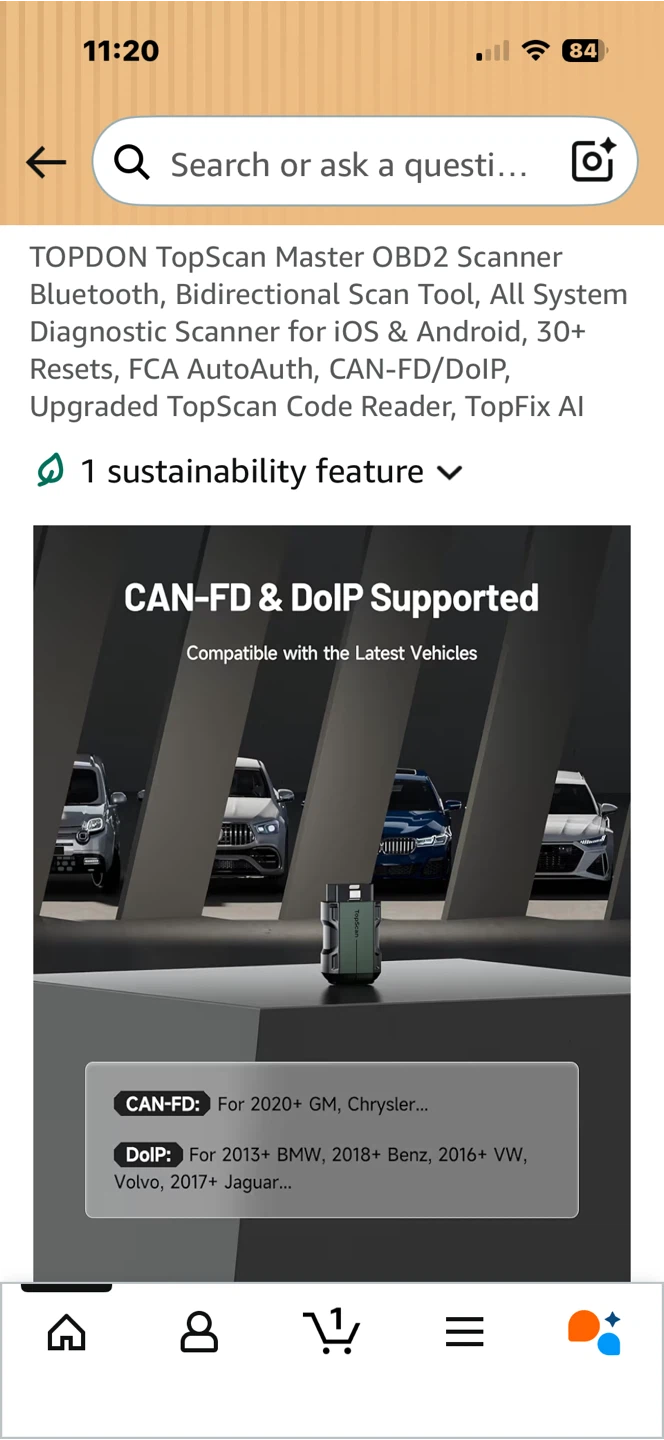Tap the Wi-Fi status icon
Screen dimensions: 664x1440
click(x=537, y=50)
